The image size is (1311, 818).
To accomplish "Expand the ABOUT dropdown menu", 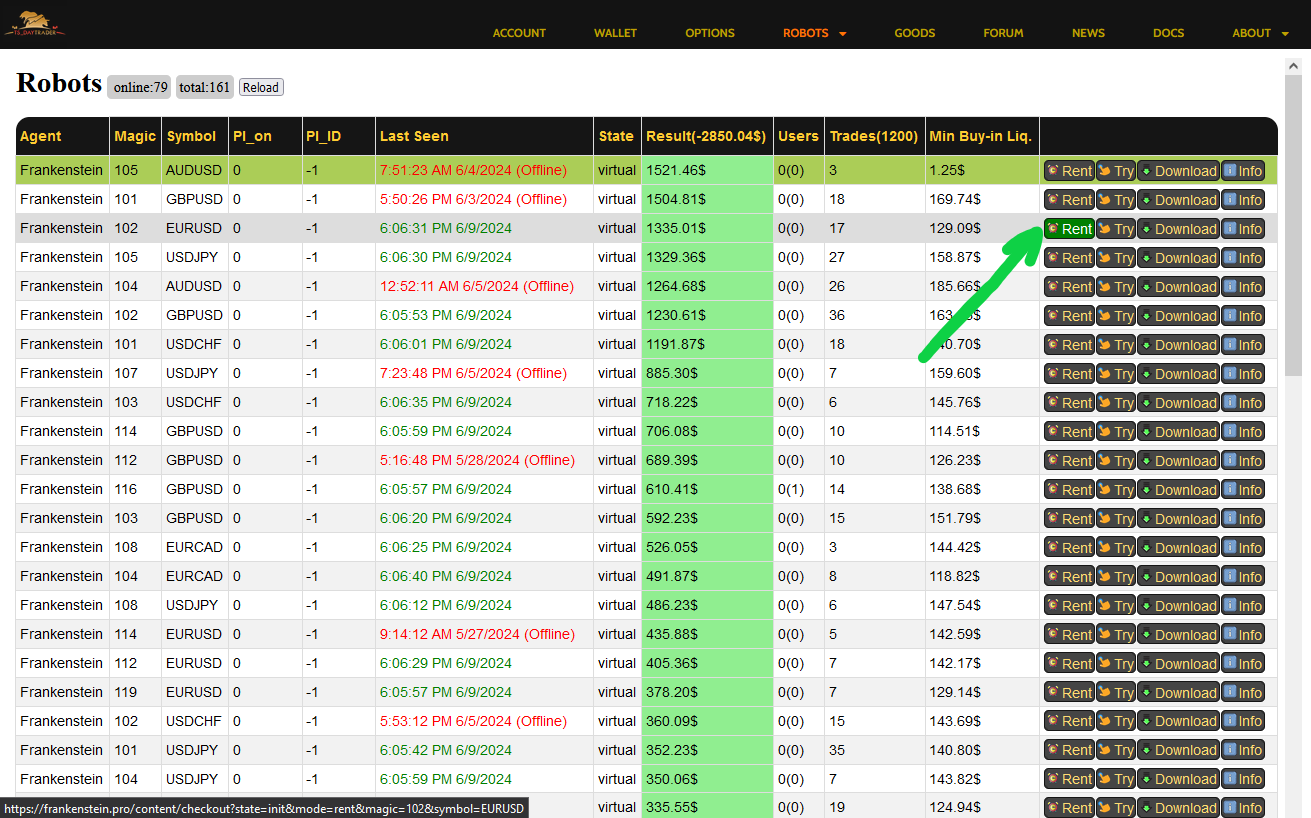I will [x=1260, y=33].
